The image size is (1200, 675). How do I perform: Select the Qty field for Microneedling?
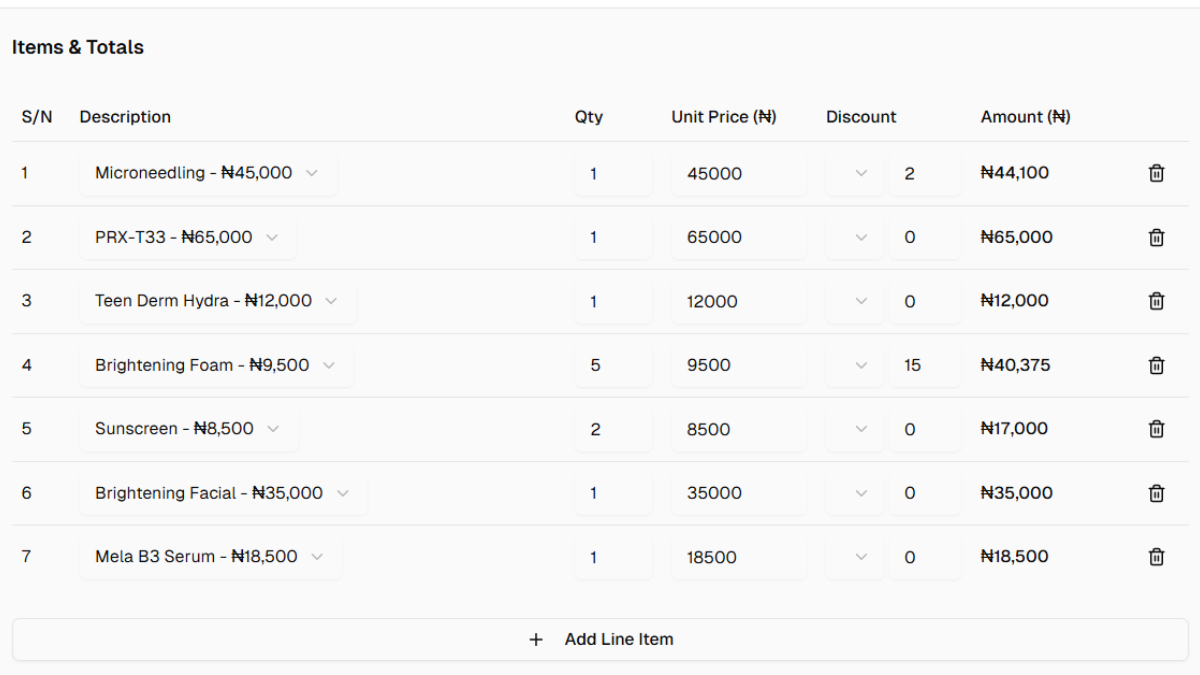[x=613, y=173]
